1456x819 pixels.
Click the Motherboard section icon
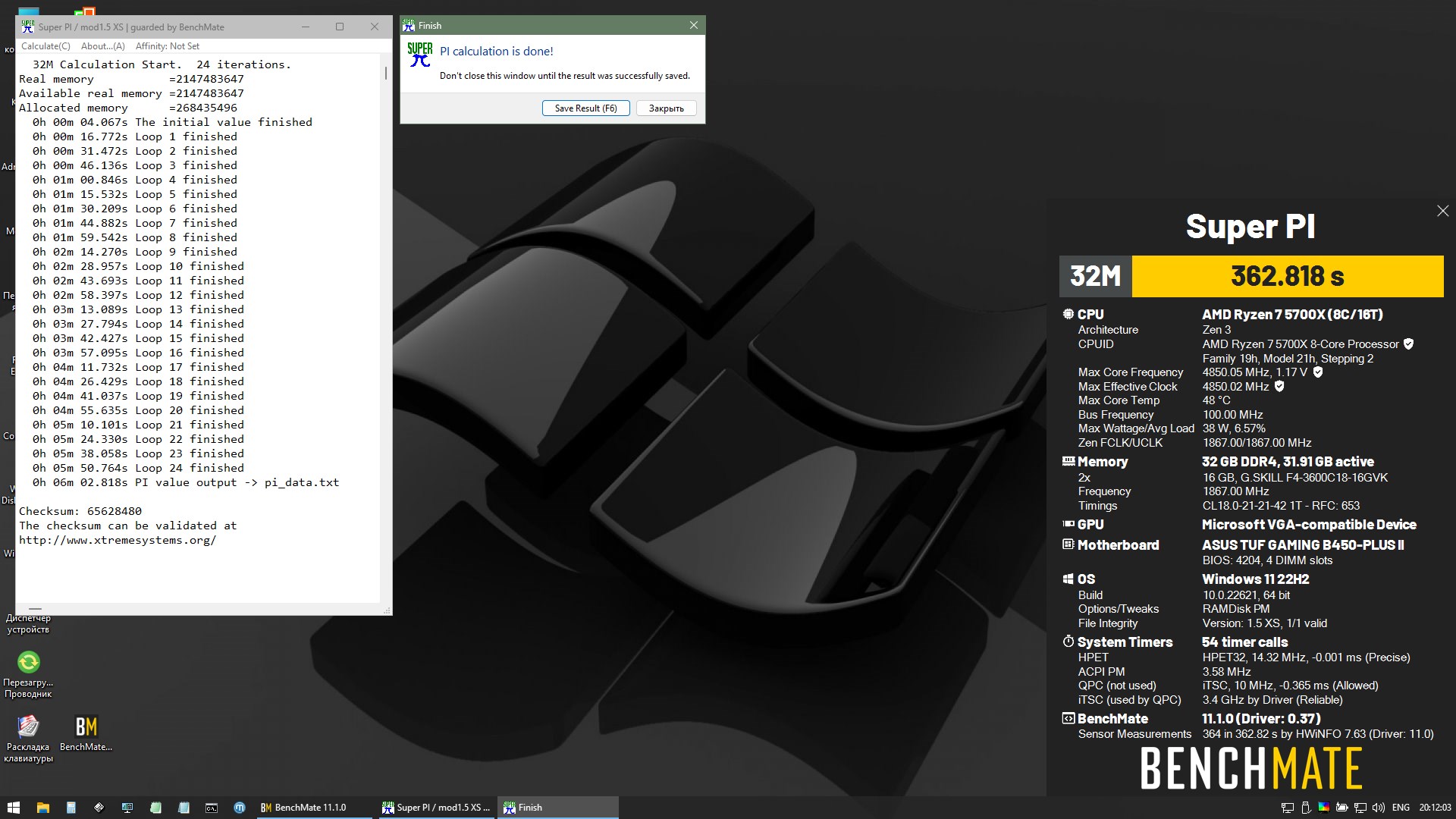1068,544
